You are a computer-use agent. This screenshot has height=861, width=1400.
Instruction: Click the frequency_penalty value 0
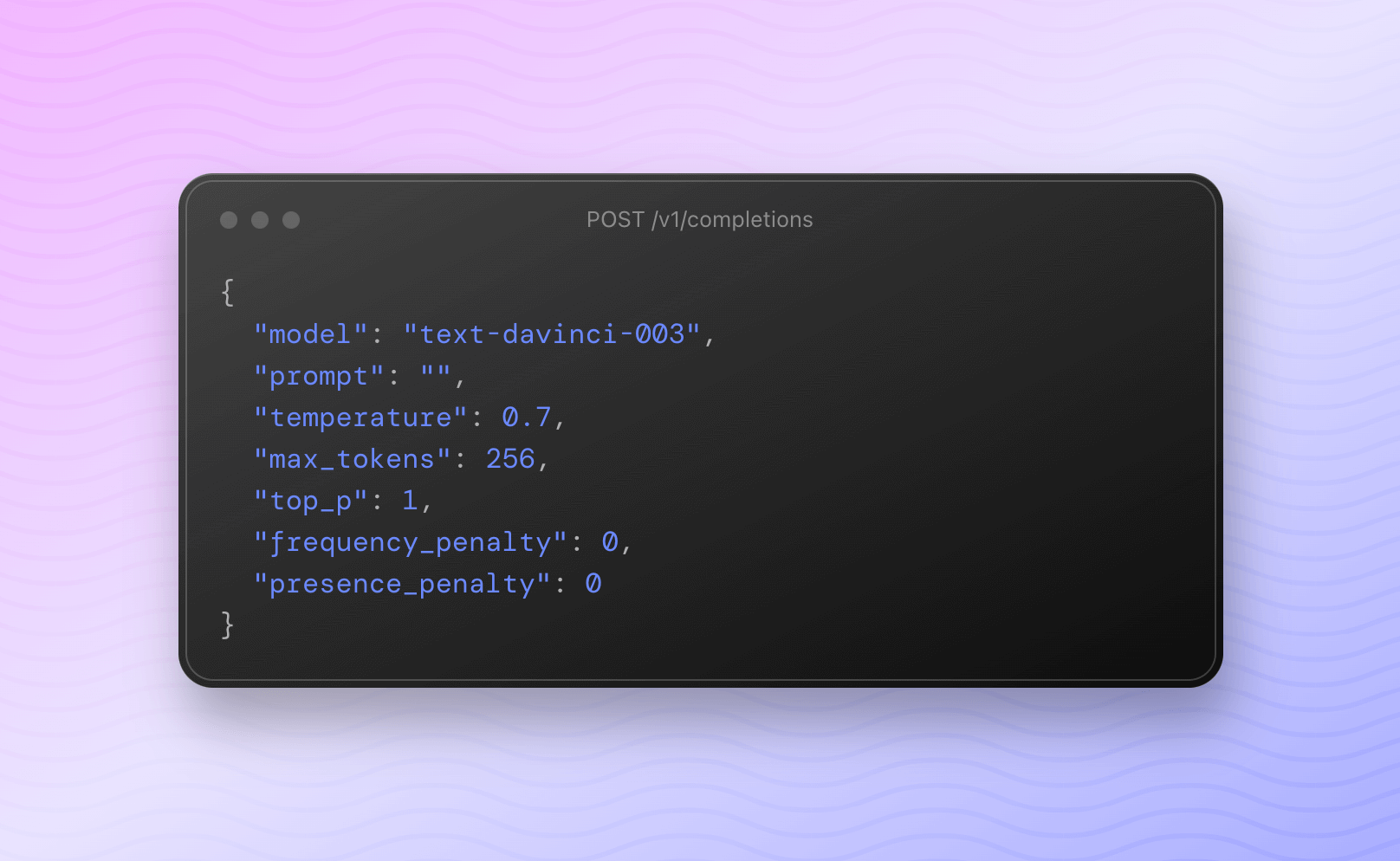click(x=610, y=542)
